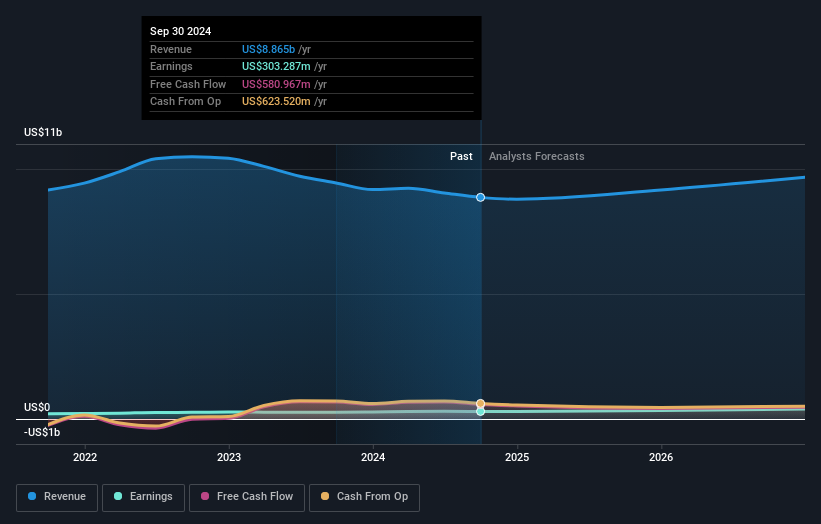
Task: Click the US$303.287m earnings value
Action: [x=276, y=66]
